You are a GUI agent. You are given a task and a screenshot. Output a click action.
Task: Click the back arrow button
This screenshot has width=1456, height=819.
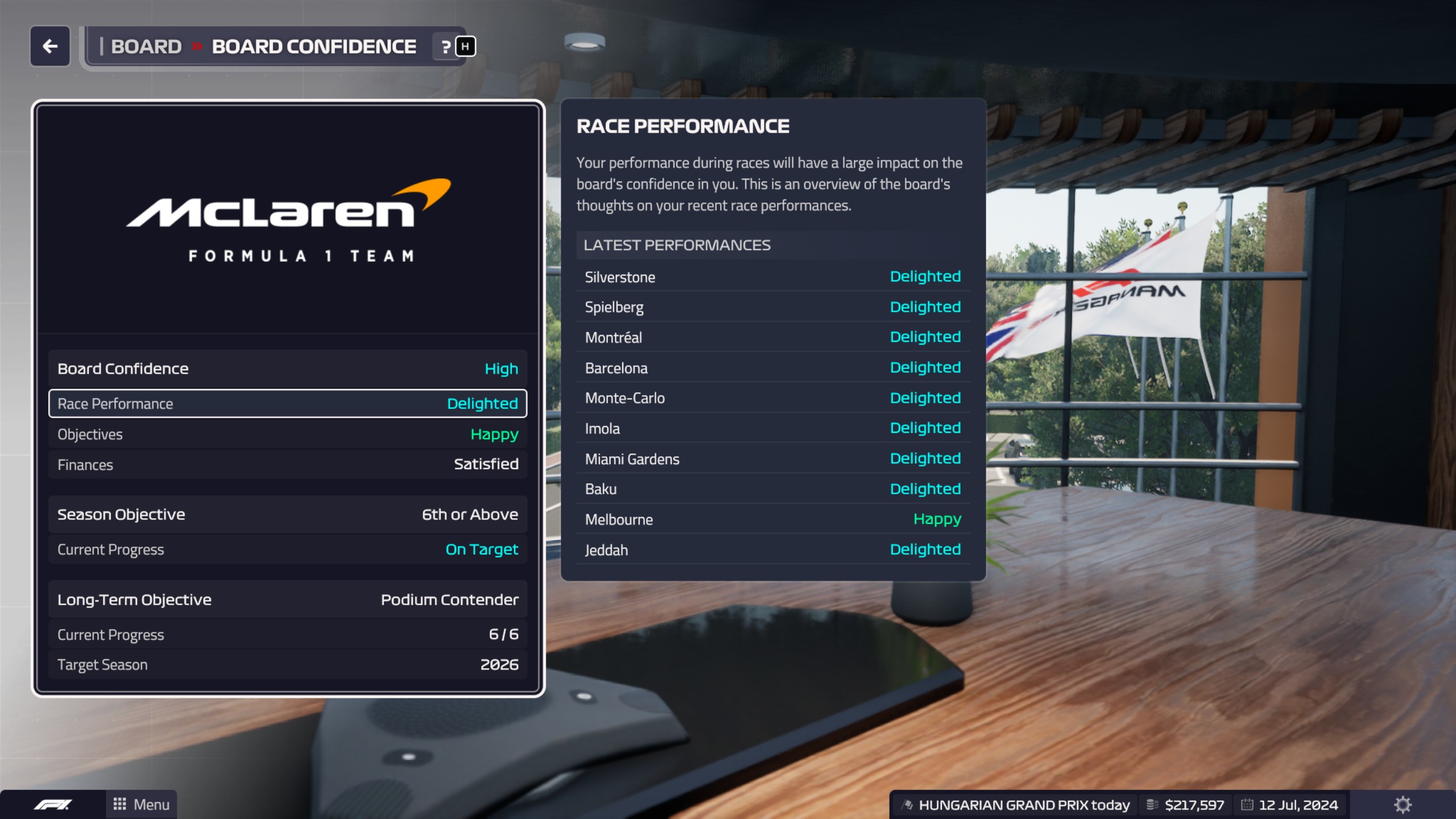[x=50, y=46]
